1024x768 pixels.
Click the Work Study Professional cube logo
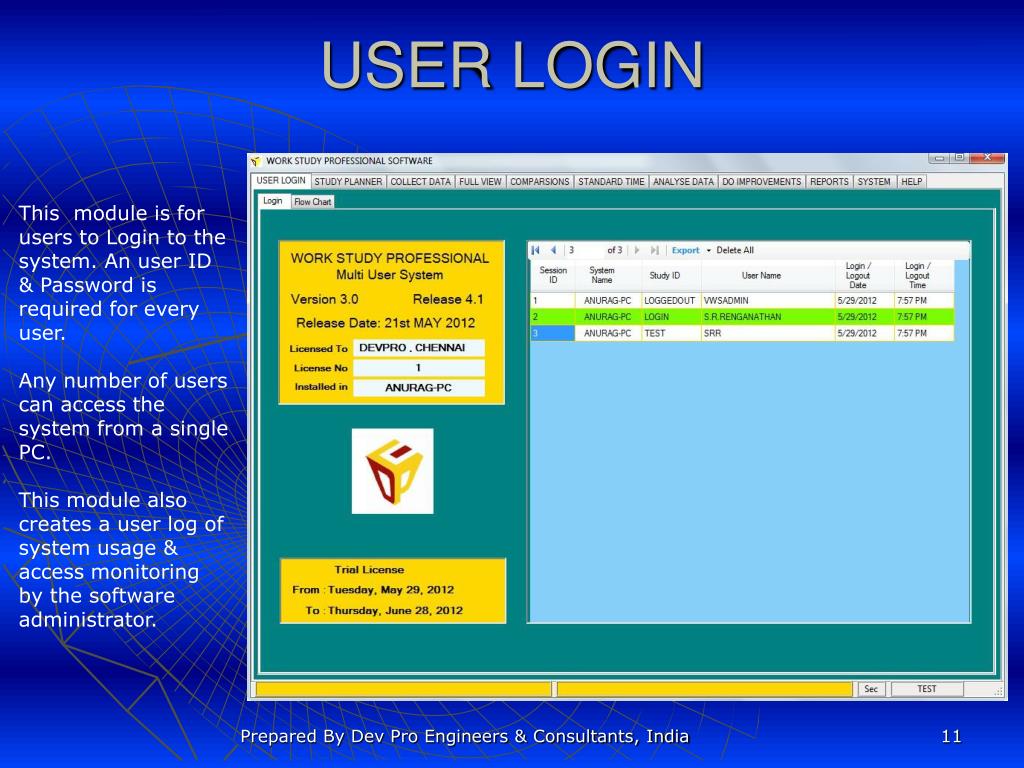tap(392, 470)
